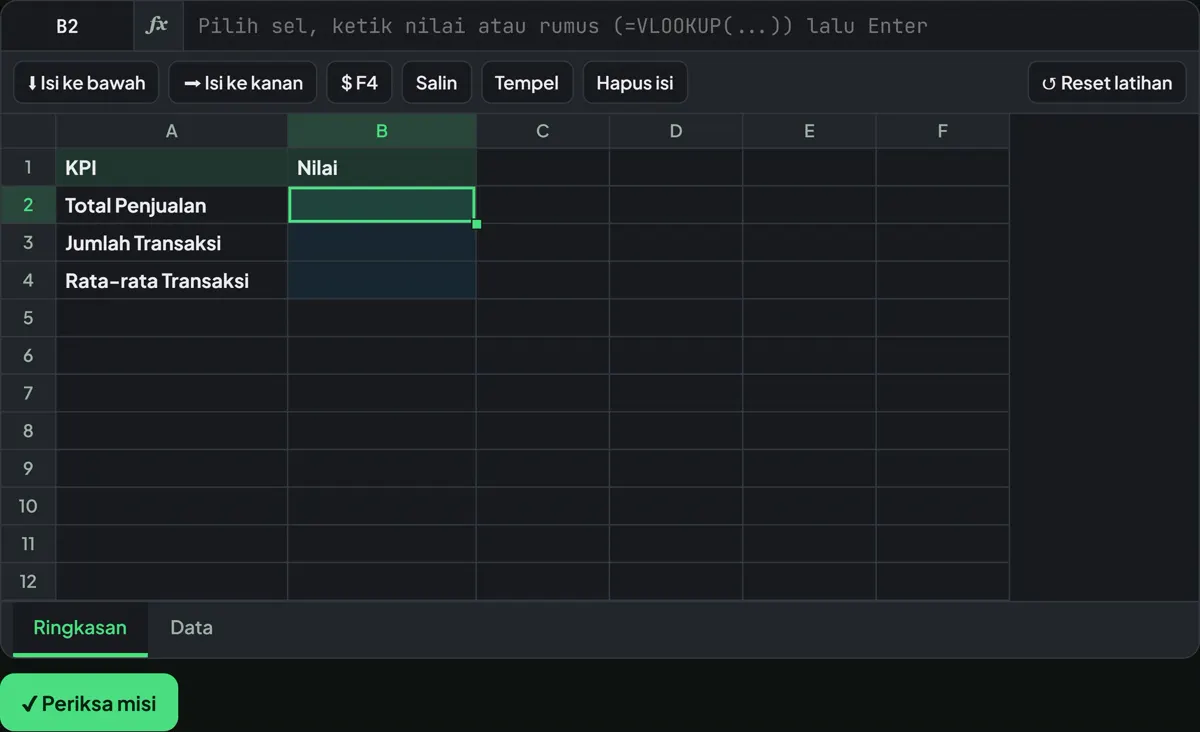Select cell C7
The width and height of the screenshot is (1200, 732).
click(543, 393)
